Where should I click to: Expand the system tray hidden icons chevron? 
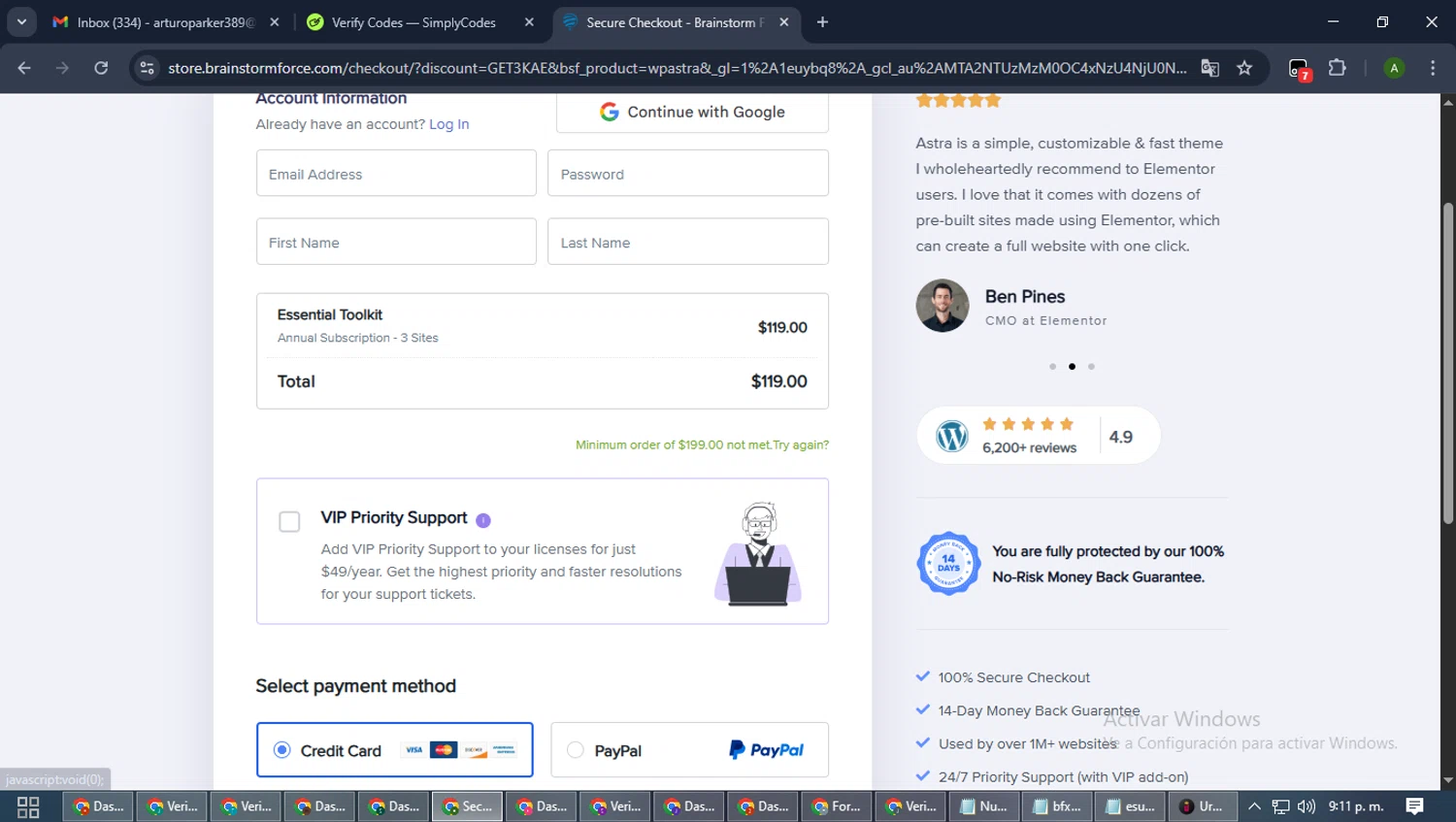(1254, 806)
